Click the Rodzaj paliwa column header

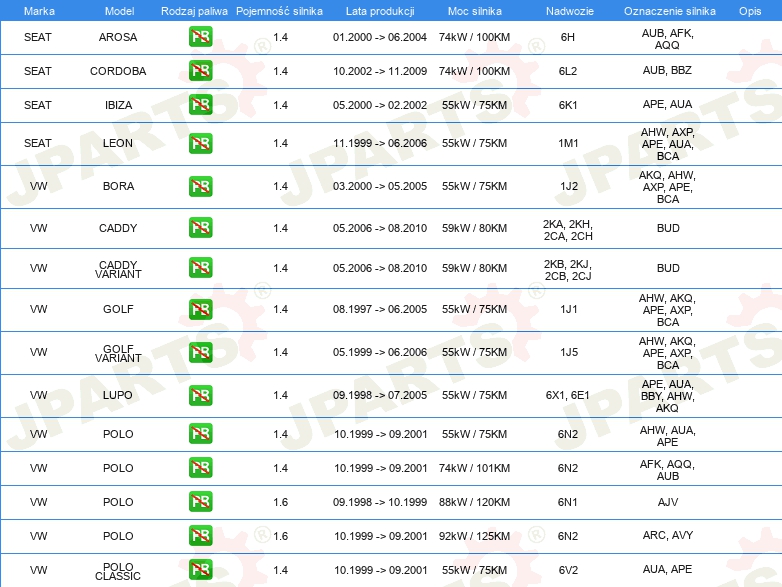coord(194,11)
